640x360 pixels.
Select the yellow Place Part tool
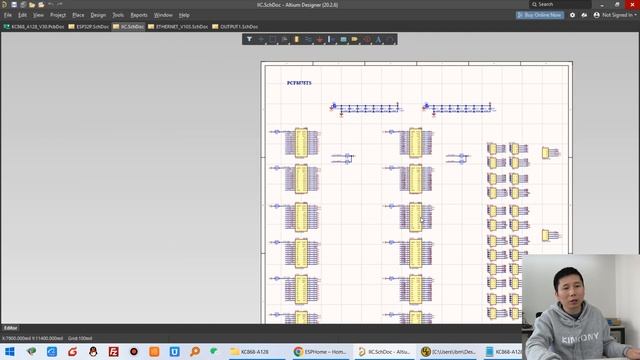click(297, 40)
